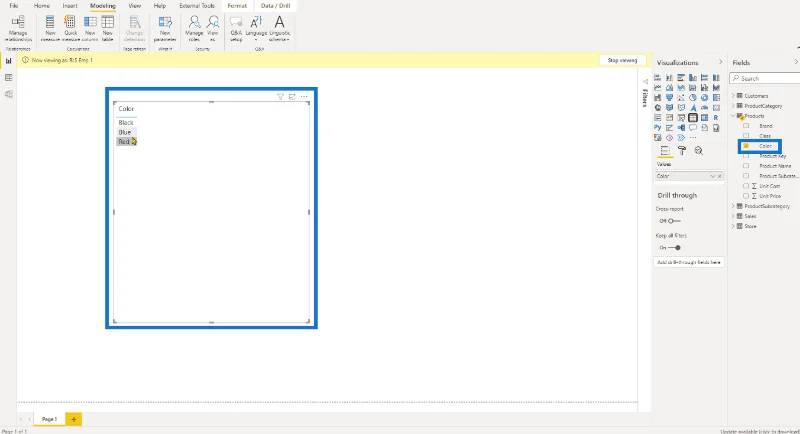800x434 pixels.
Task: Collapse the Visualizations pane chevron
Action: pos(720,62)
